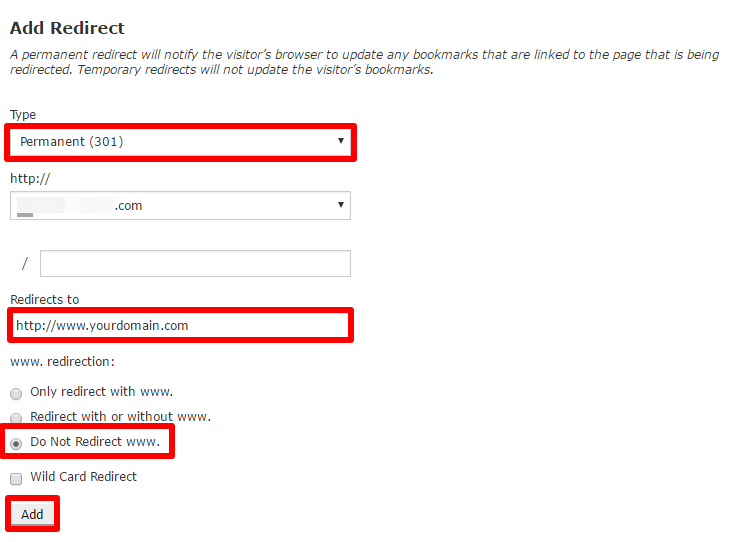Click the Add Redirect heading
This screenshot has width=734, height=542.
[x=67, y=28]
